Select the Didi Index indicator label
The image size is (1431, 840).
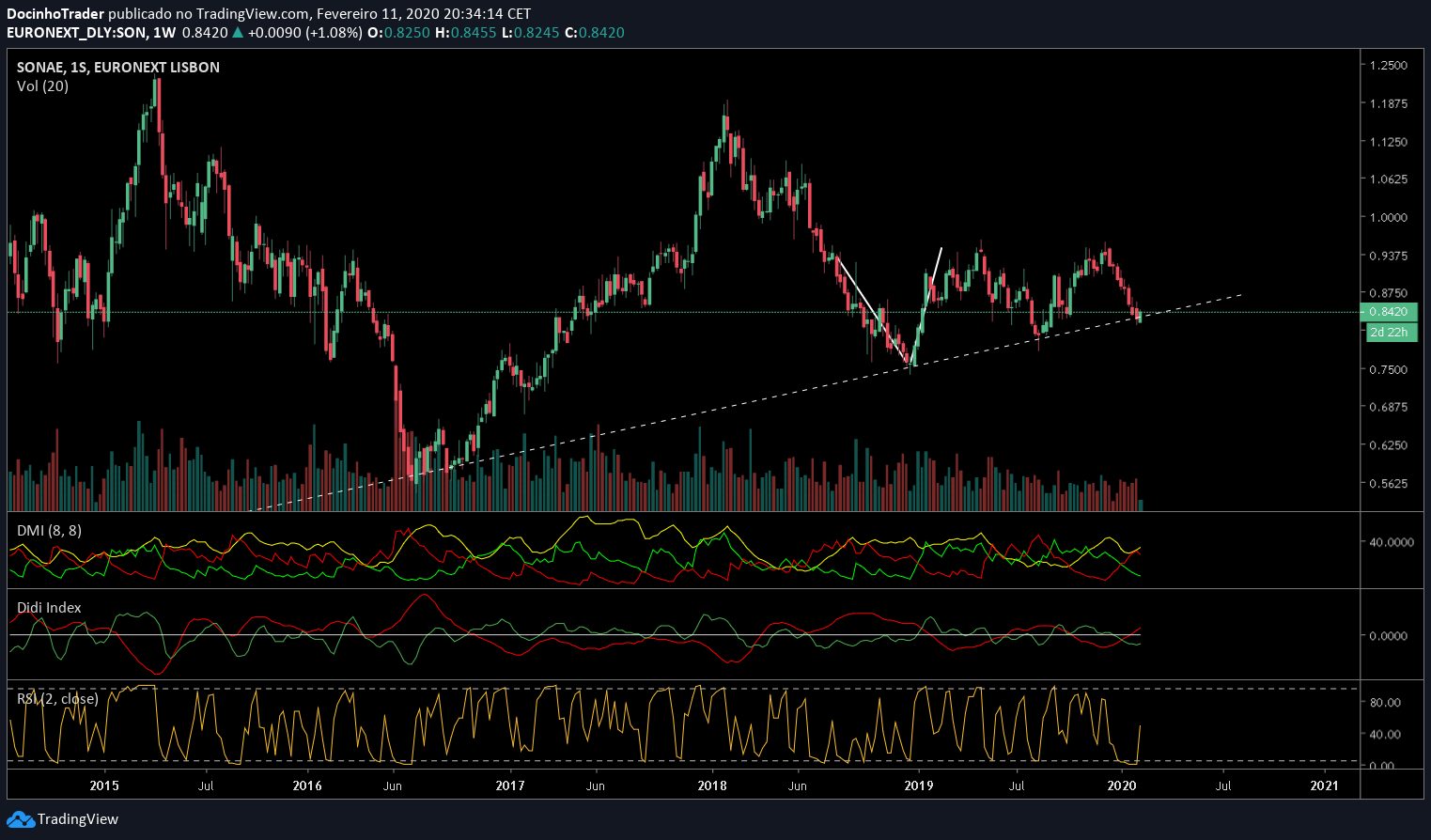click(x=49, y=608)
